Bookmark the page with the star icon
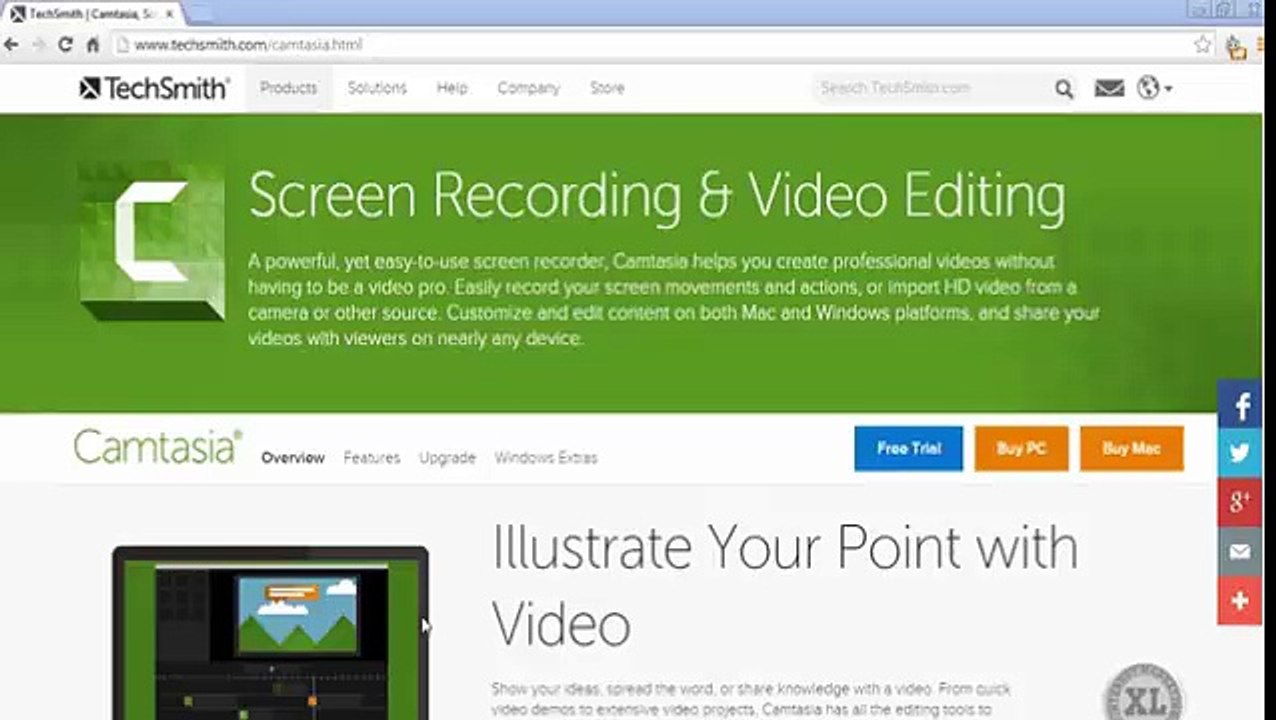1276x720 pixels. 1202,45
